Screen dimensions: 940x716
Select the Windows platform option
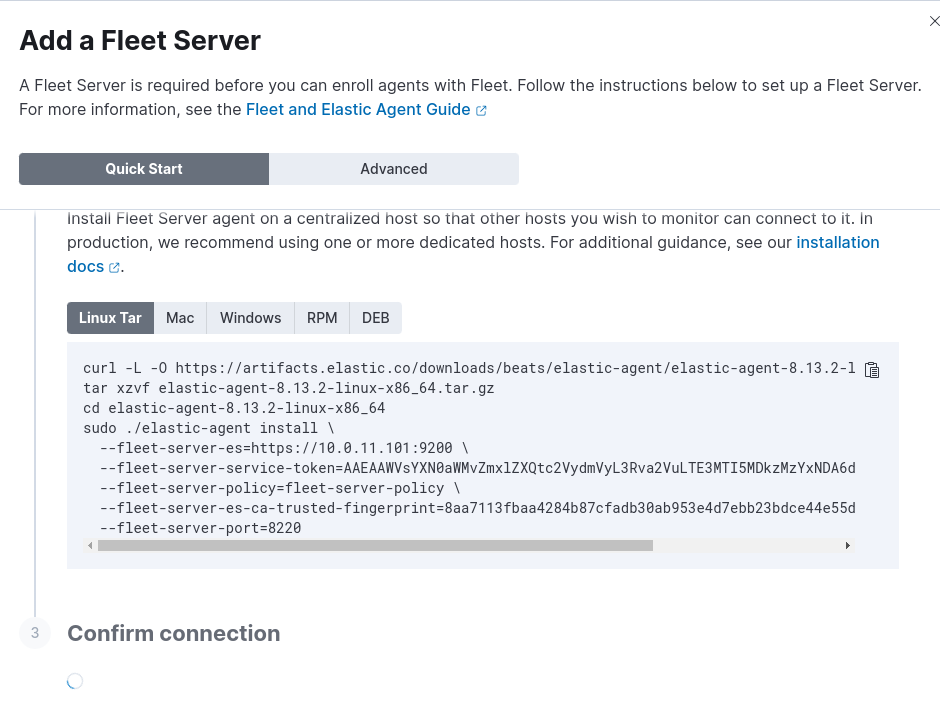pos(250,318)
